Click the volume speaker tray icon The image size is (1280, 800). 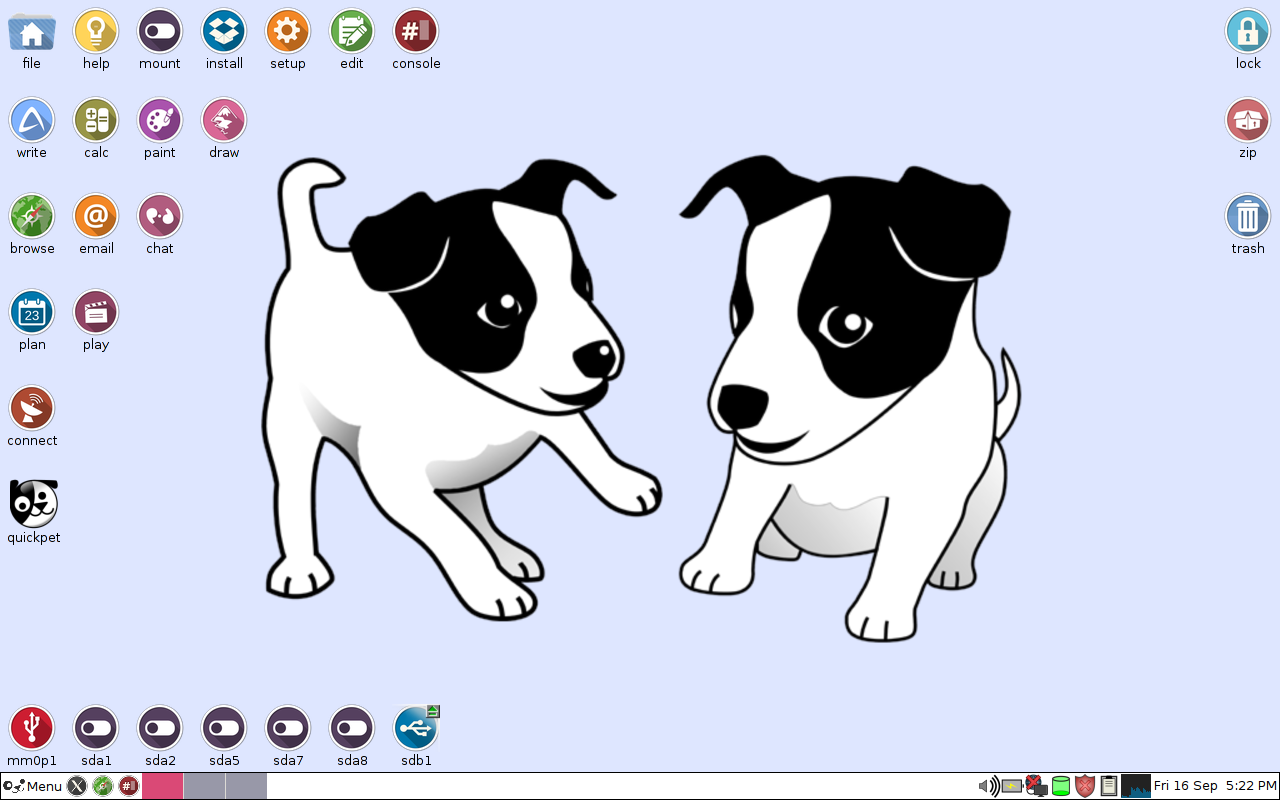pyautogui.click(x=988, y=786)
